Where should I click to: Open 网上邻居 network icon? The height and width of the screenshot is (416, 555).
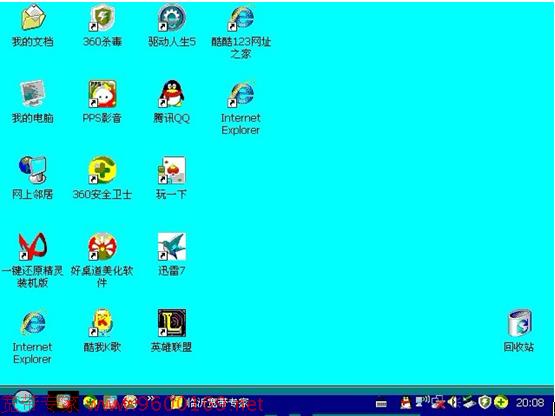point(33,170)
